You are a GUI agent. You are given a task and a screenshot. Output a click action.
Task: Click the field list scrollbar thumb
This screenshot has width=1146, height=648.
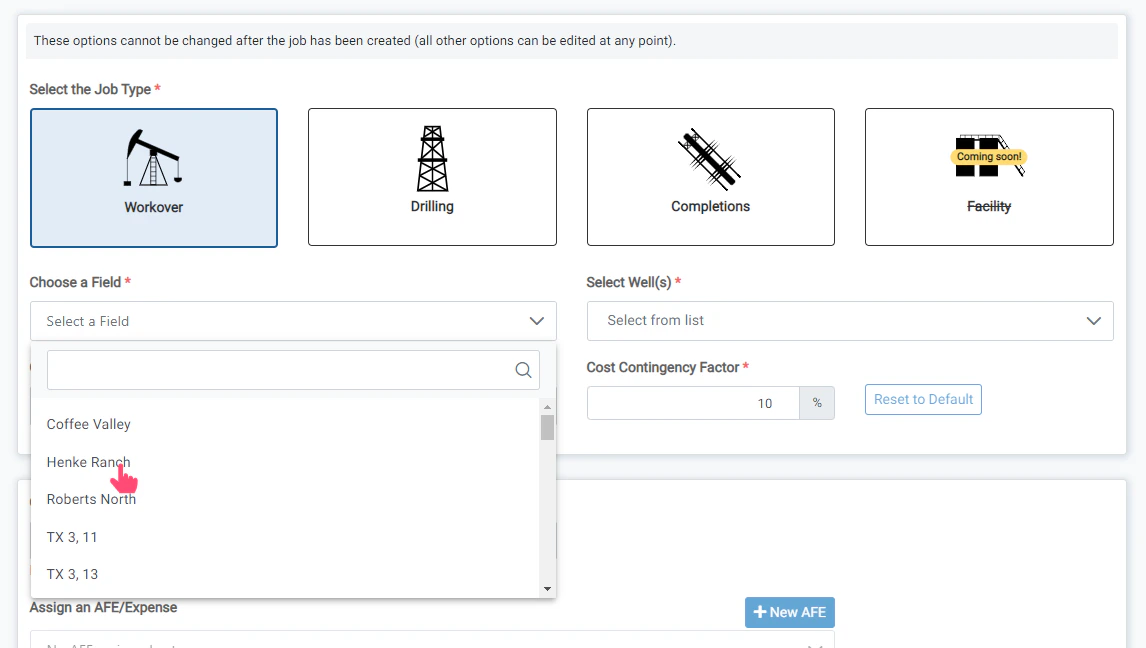[547, 427]
